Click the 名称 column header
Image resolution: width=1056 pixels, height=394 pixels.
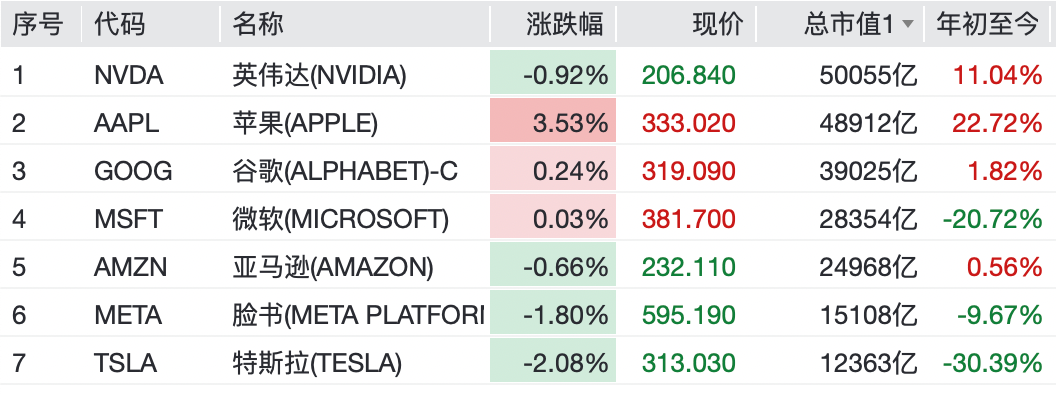click(x=258, y=24)
